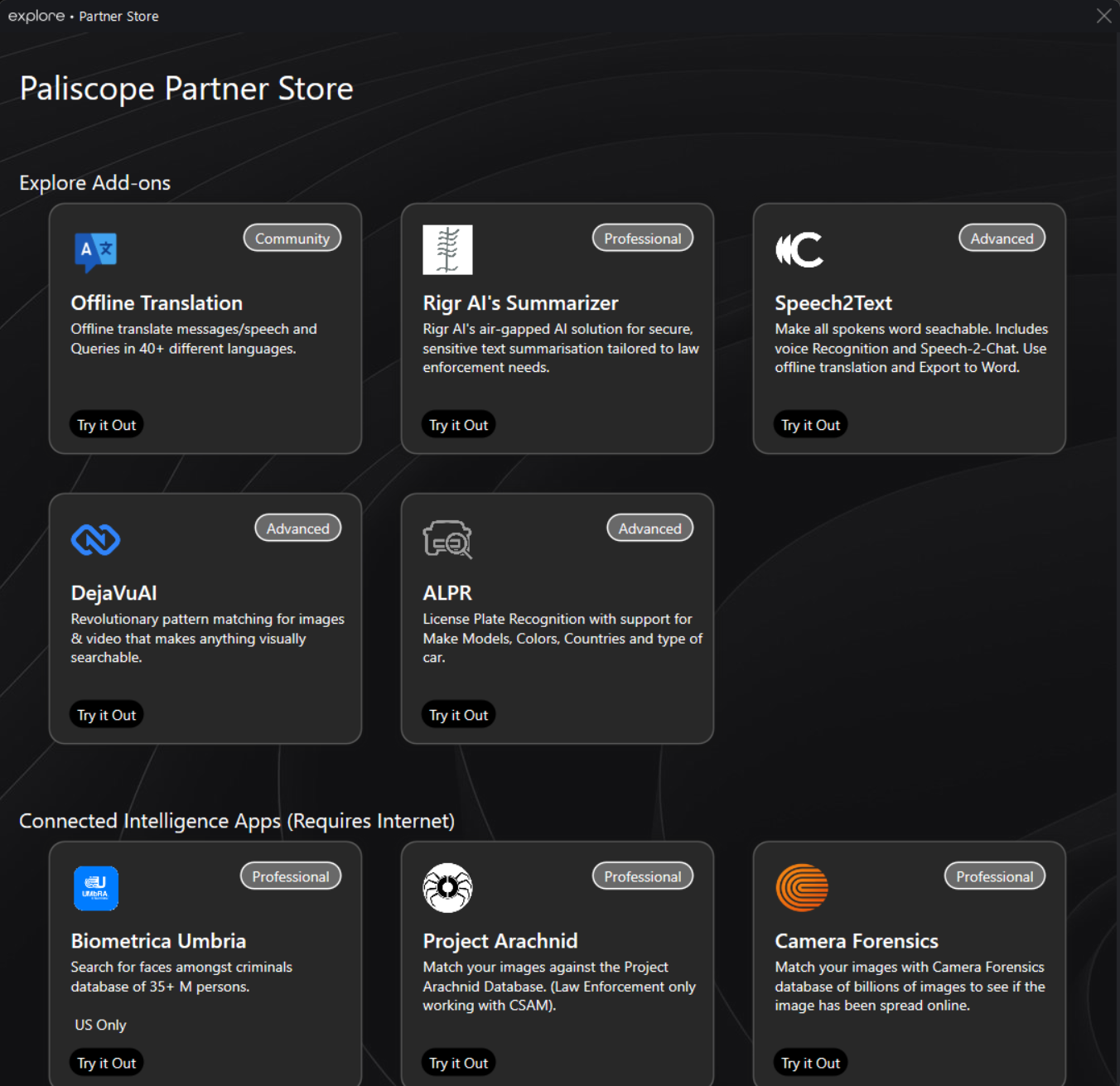Try out Biometrica Umbria
The height and width of the screenshot is (1086, 1120).
point(106,1063)
